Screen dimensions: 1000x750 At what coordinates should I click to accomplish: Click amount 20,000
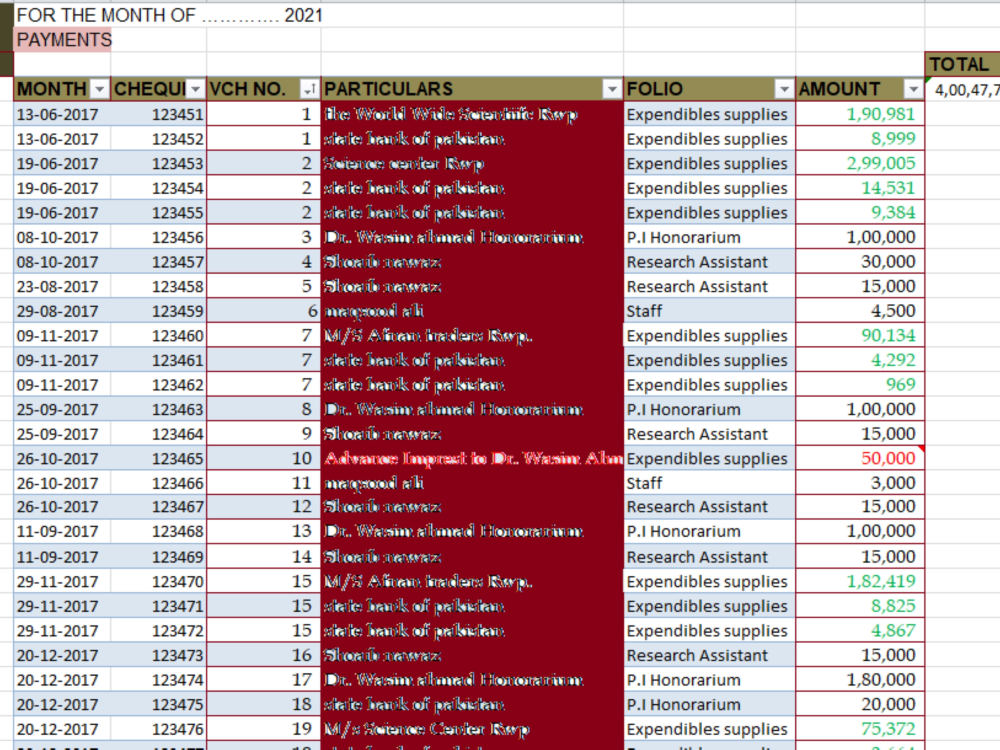tap(888, 704)
